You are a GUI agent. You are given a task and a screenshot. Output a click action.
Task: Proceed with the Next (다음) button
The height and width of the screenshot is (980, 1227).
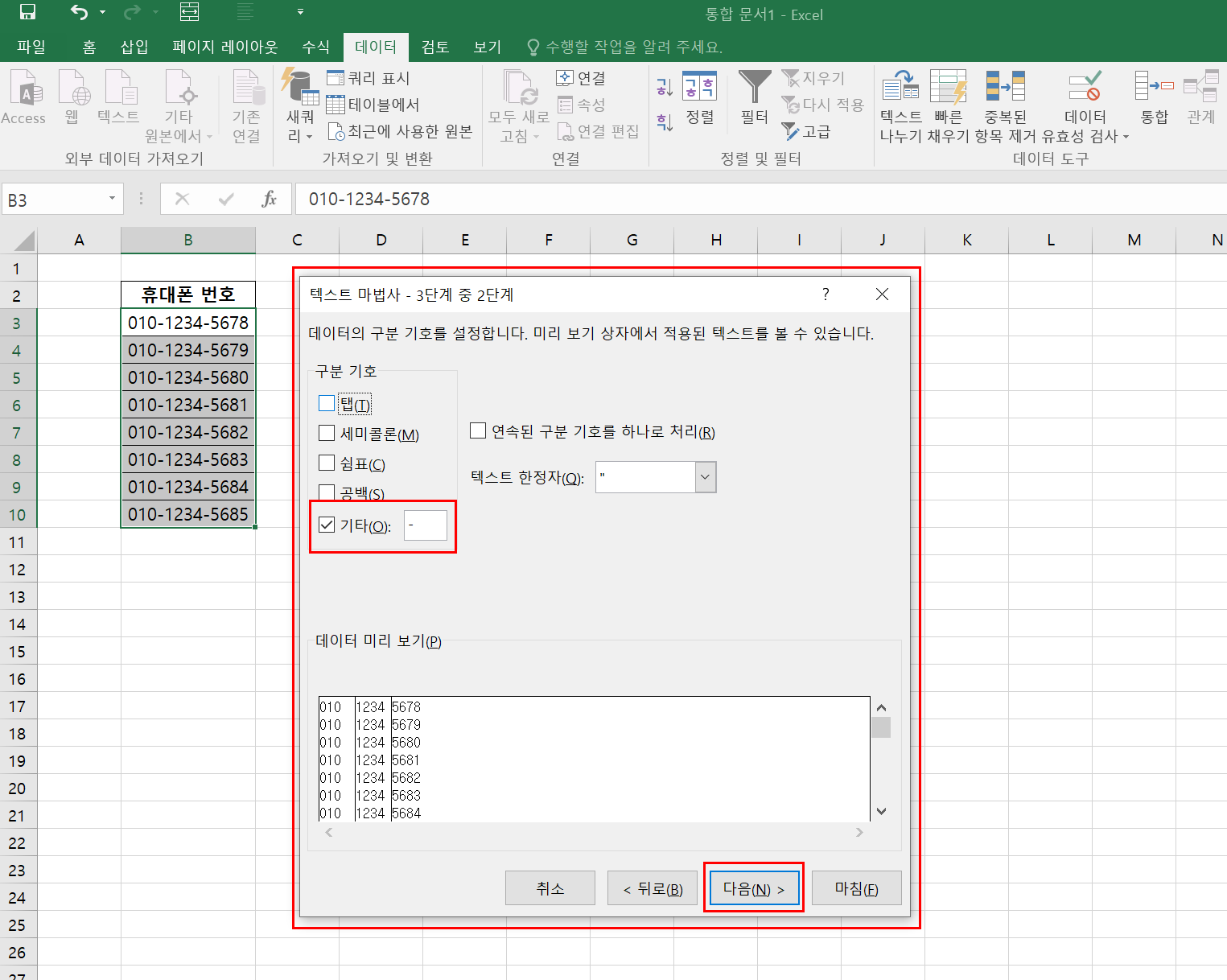(x=754, y=888)
